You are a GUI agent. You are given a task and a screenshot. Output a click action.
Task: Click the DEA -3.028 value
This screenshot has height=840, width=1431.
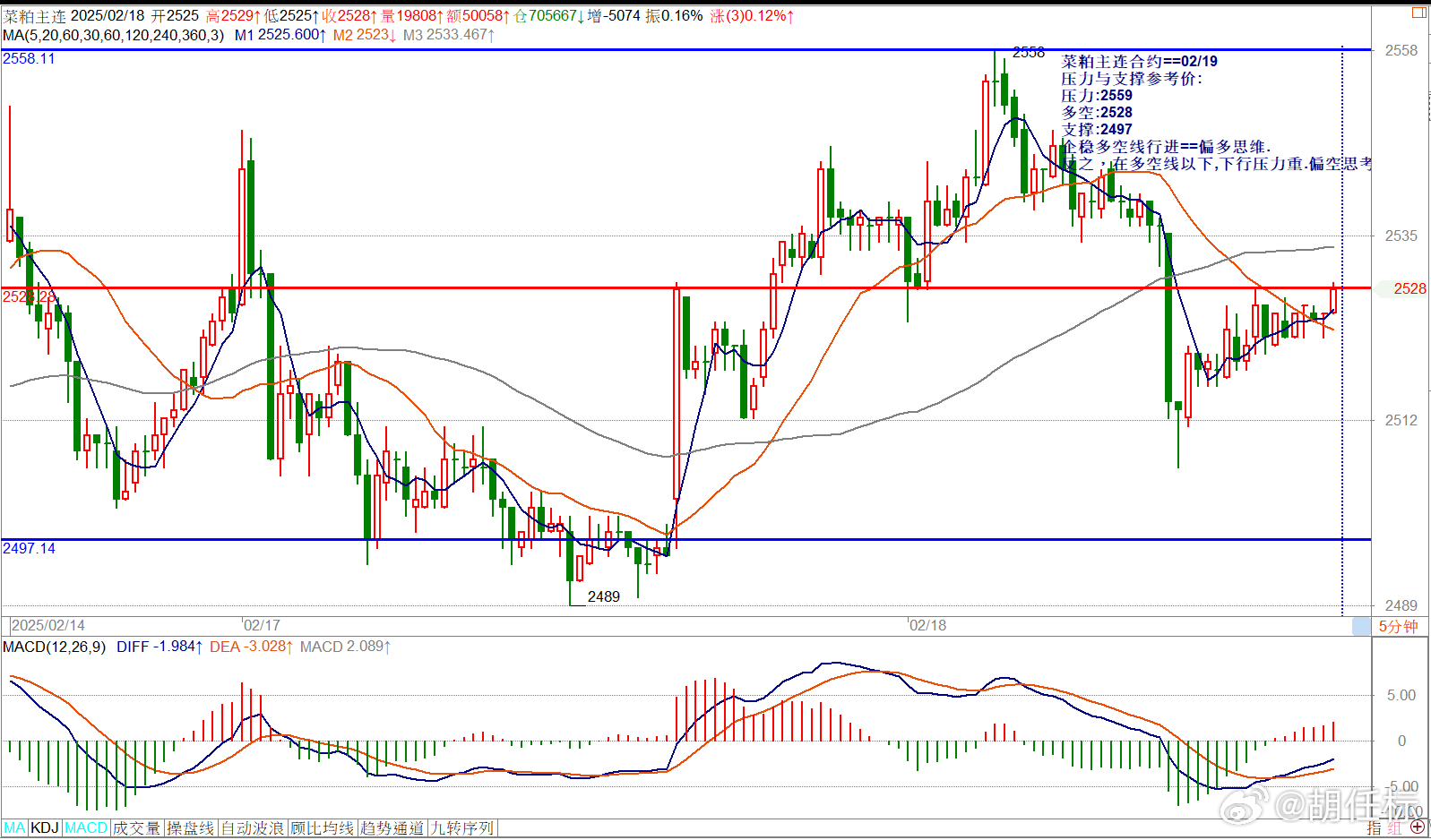coord(252,647)
